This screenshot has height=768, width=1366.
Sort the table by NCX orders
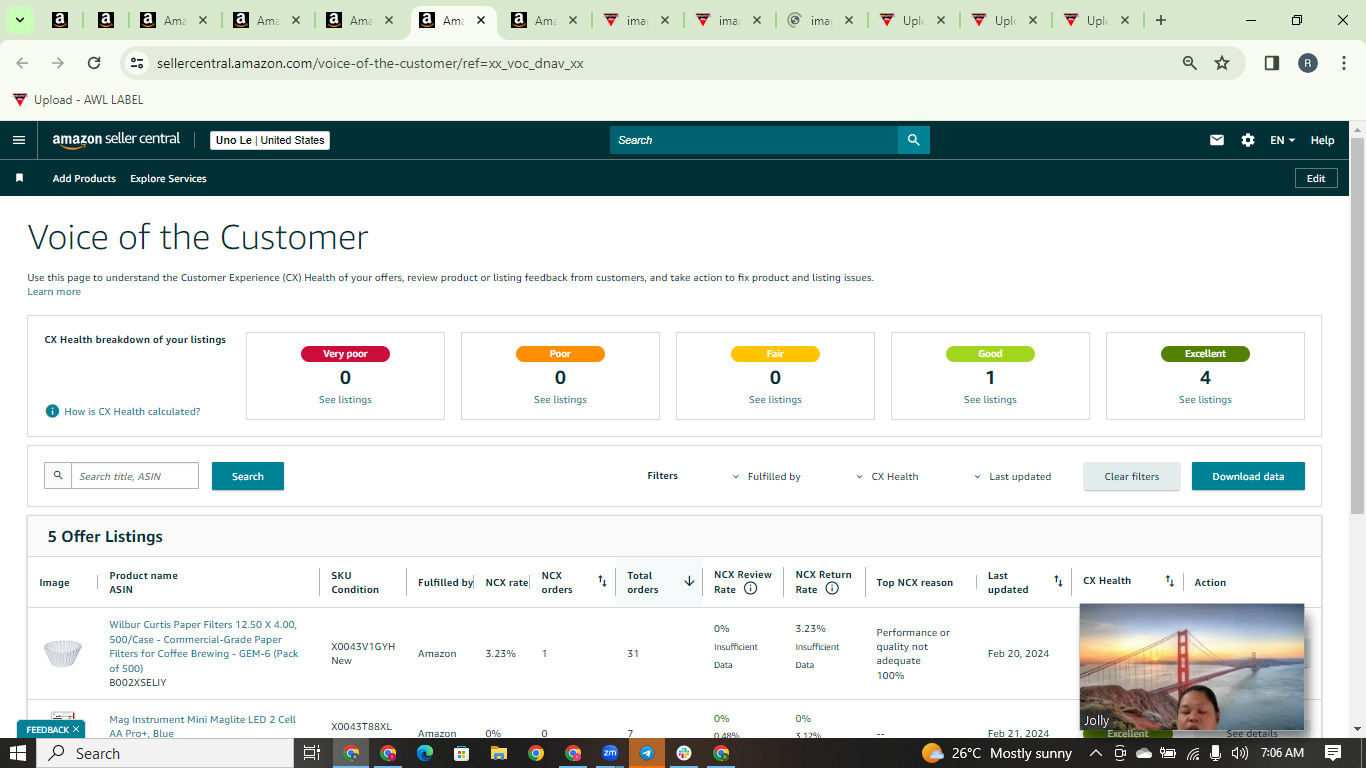(602, 581)
